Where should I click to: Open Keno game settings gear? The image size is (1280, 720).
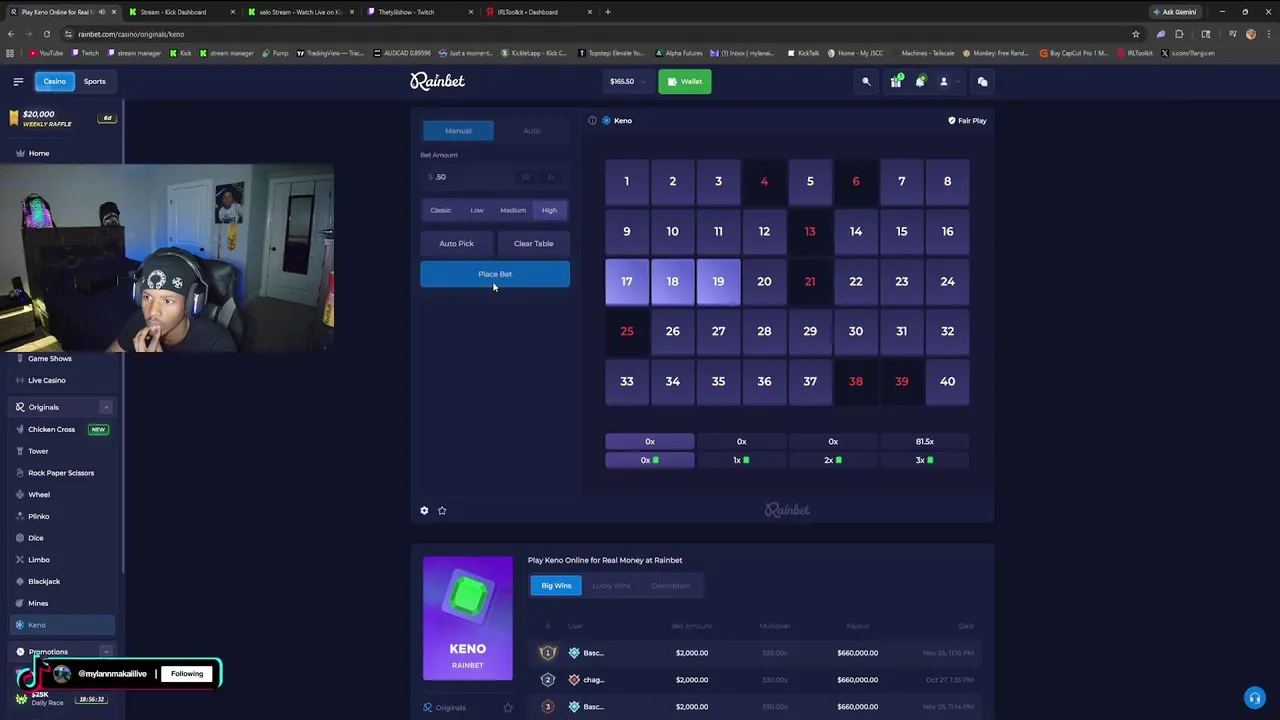(424, 510)
